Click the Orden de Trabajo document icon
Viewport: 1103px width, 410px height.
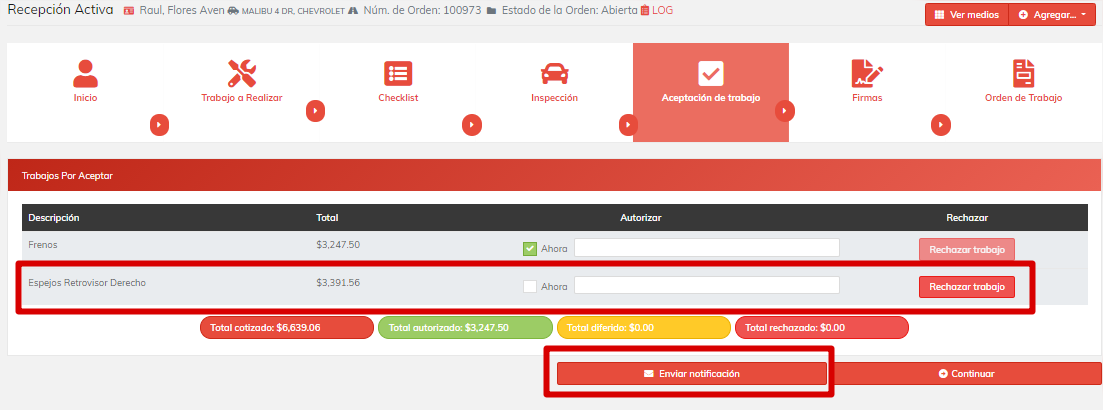[1023, 73]
